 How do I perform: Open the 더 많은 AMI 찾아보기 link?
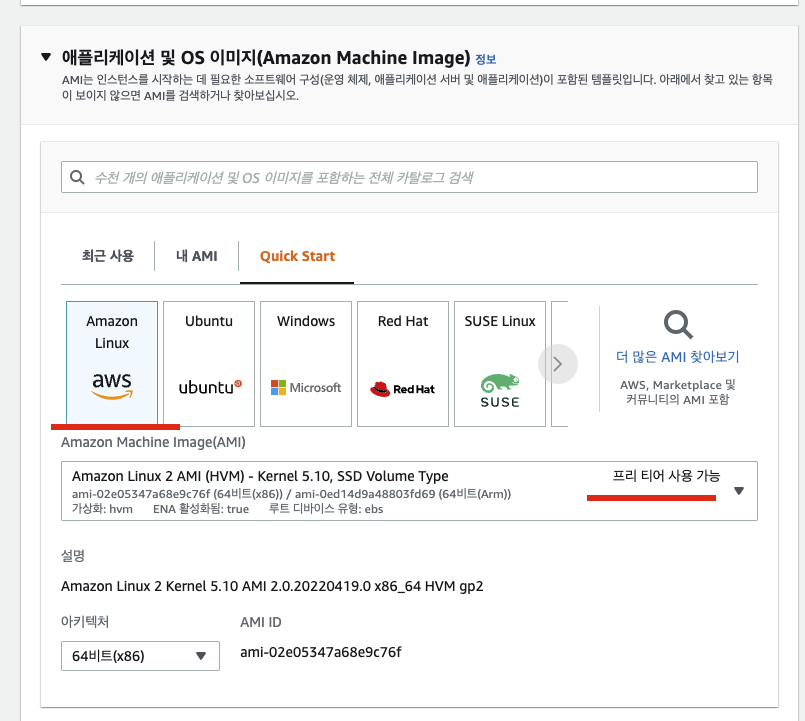(x=678, y=357)
